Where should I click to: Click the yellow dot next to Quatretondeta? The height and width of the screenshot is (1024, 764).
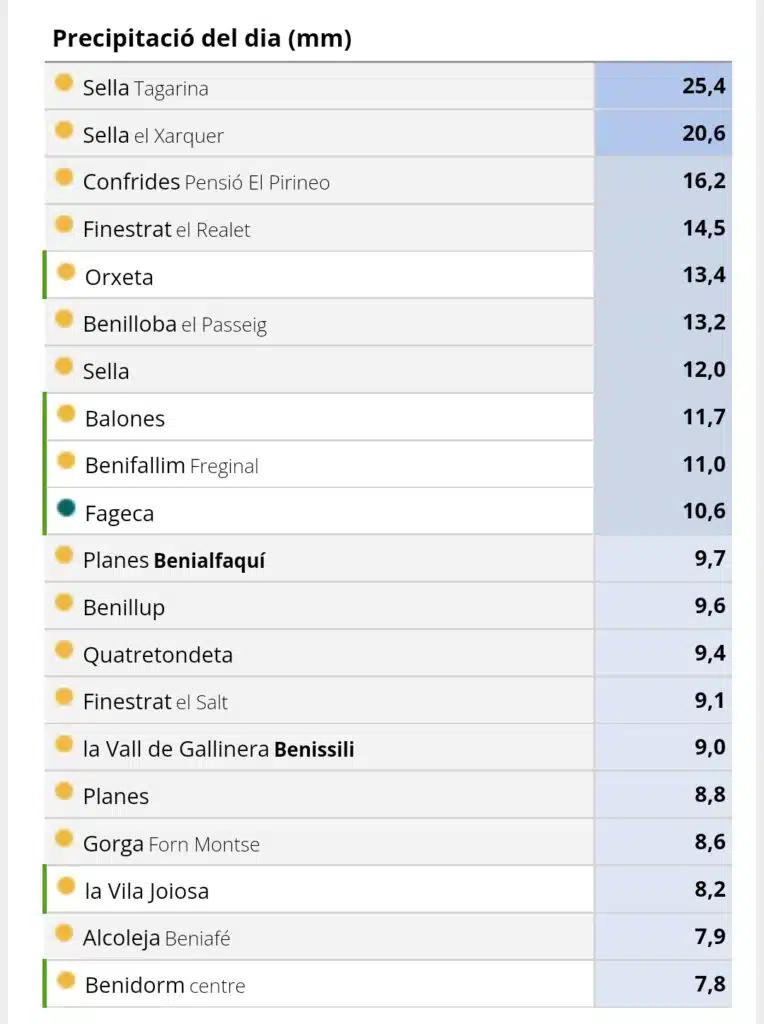coord(64,650)
